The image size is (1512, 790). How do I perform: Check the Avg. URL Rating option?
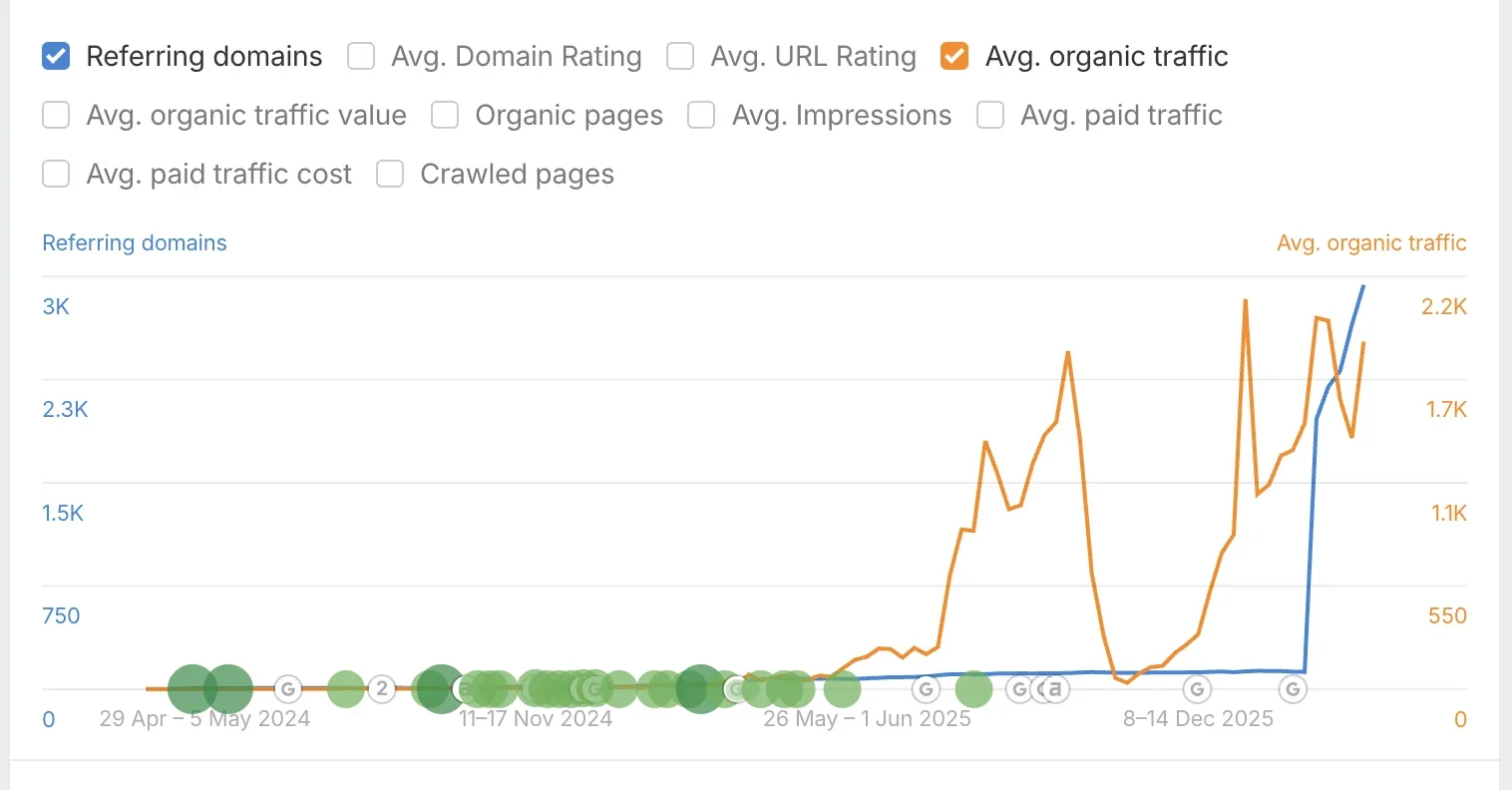pyautogui.click(x=680, y=57)
